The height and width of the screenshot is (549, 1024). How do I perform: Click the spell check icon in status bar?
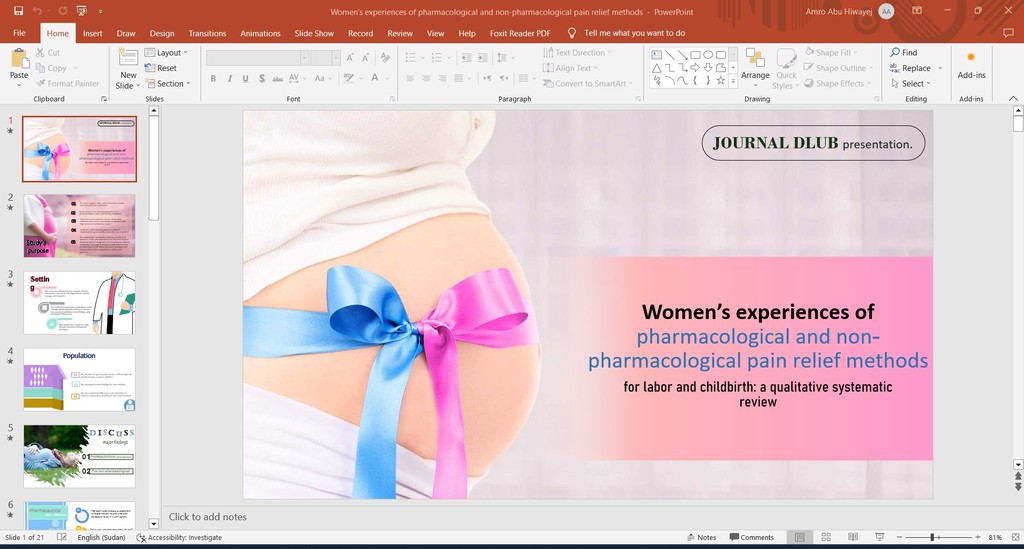[61, 537]
